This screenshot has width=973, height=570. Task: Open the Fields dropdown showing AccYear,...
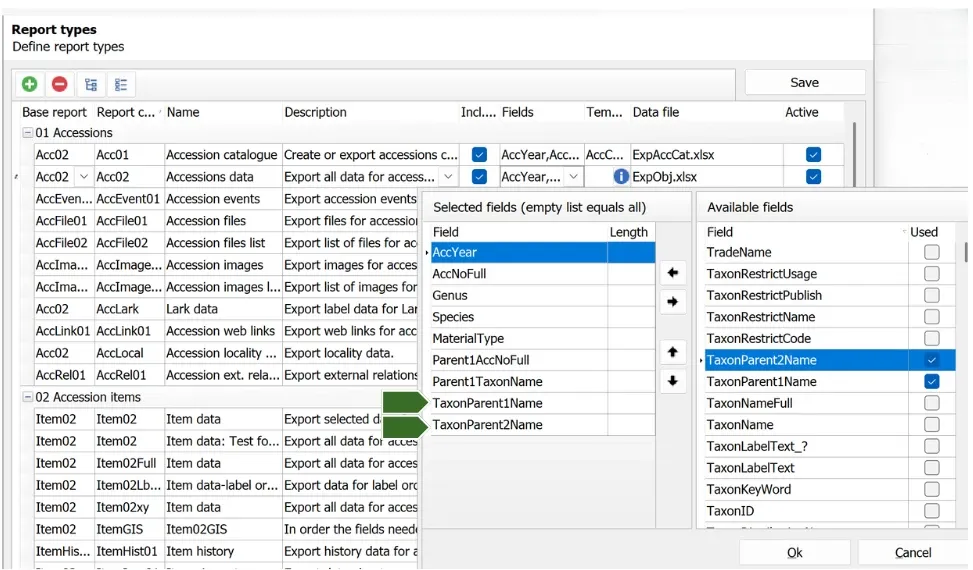[574, 177]
